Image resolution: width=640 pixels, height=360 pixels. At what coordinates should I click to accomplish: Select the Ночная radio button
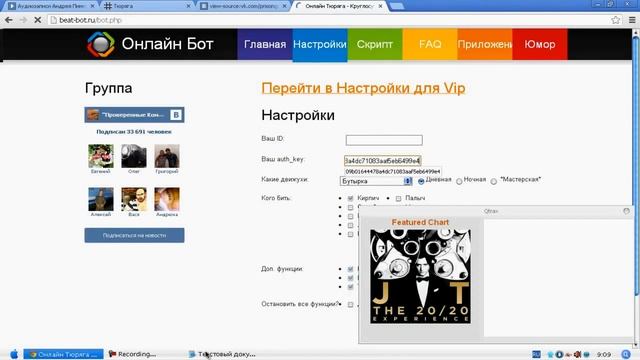pos(459,181)
